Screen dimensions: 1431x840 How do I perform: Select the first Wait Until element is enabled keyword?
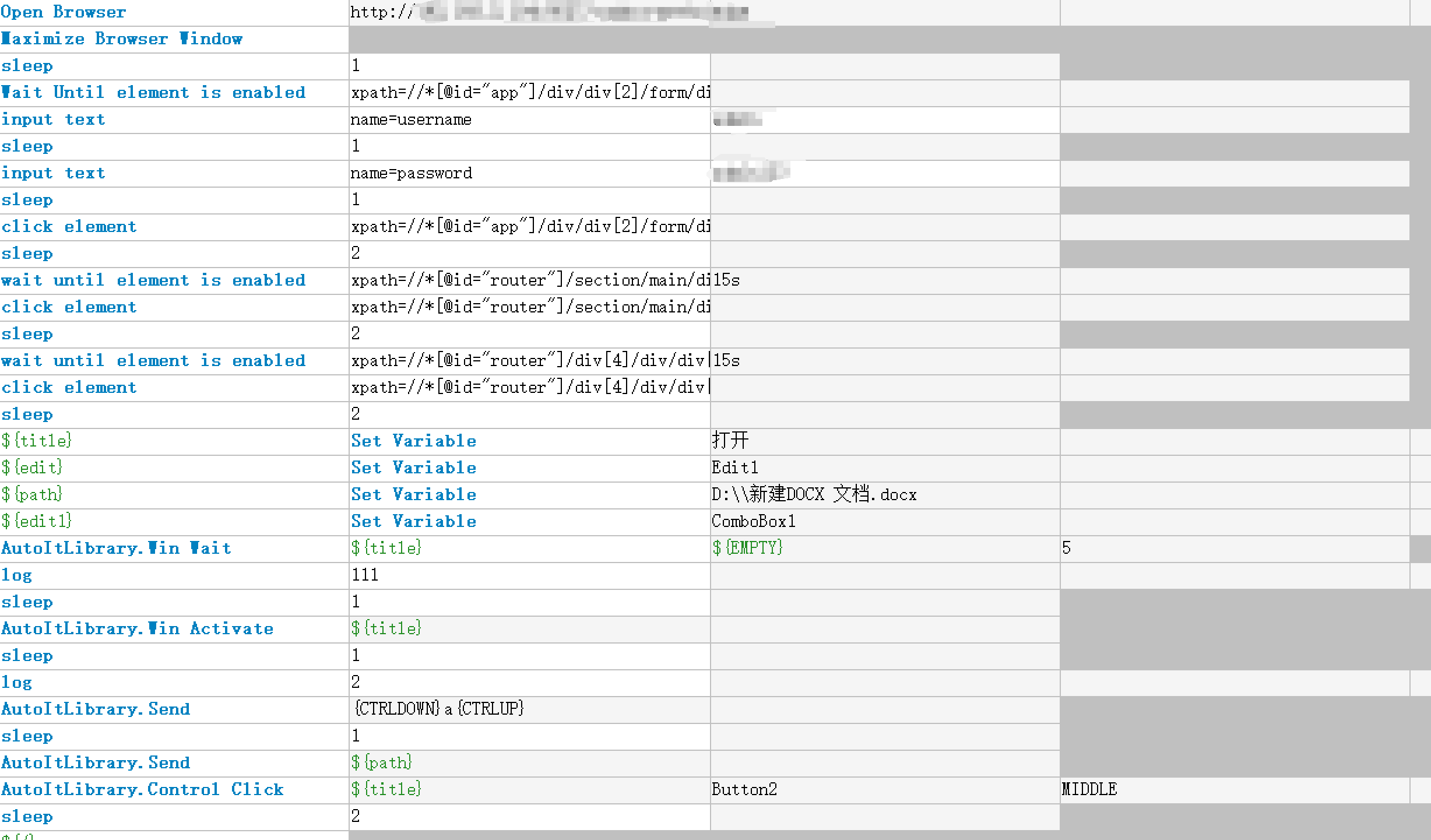pos(153,93)
